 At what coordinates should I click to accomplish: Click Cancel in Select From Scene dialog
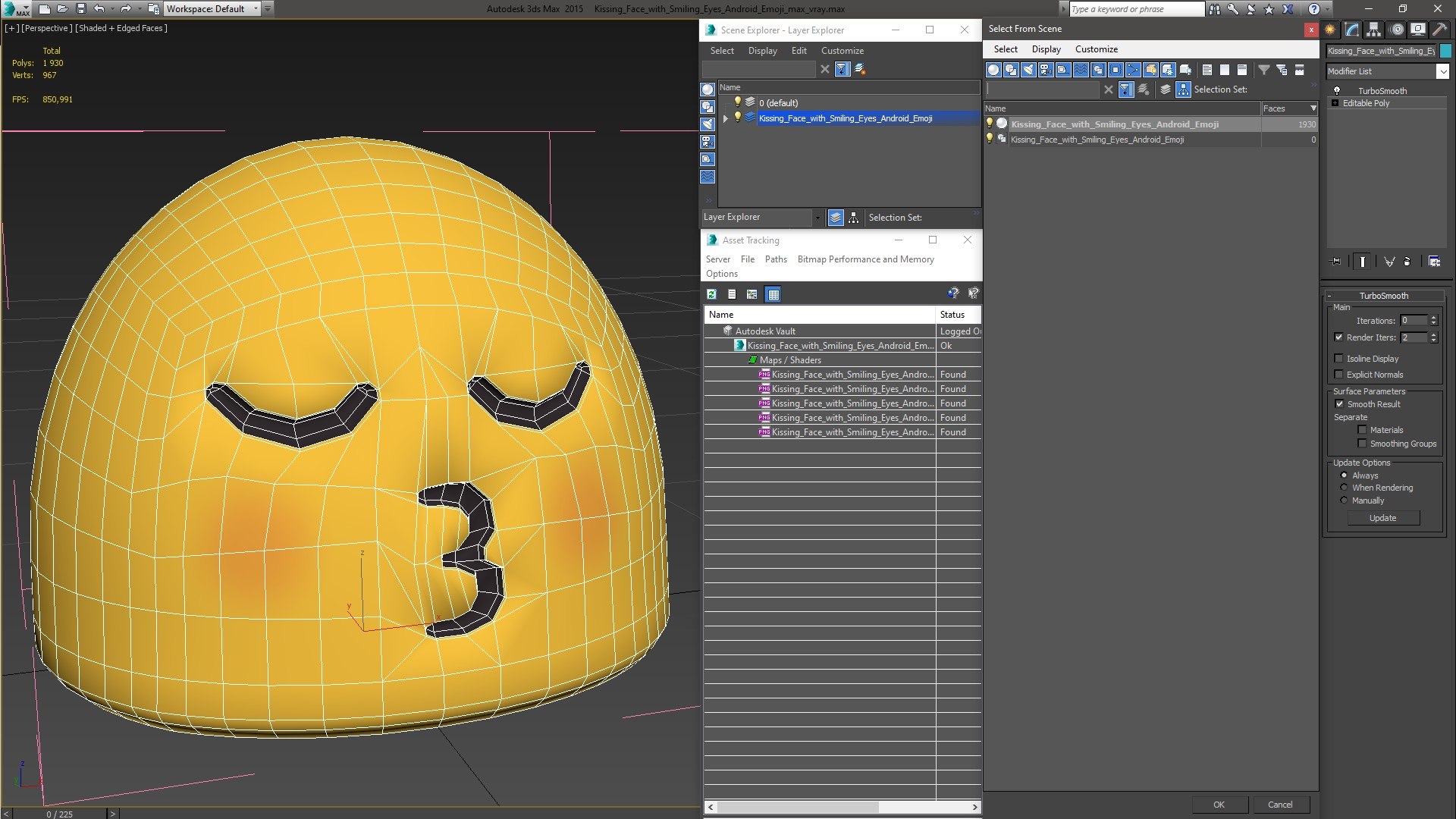[1280, 805]
